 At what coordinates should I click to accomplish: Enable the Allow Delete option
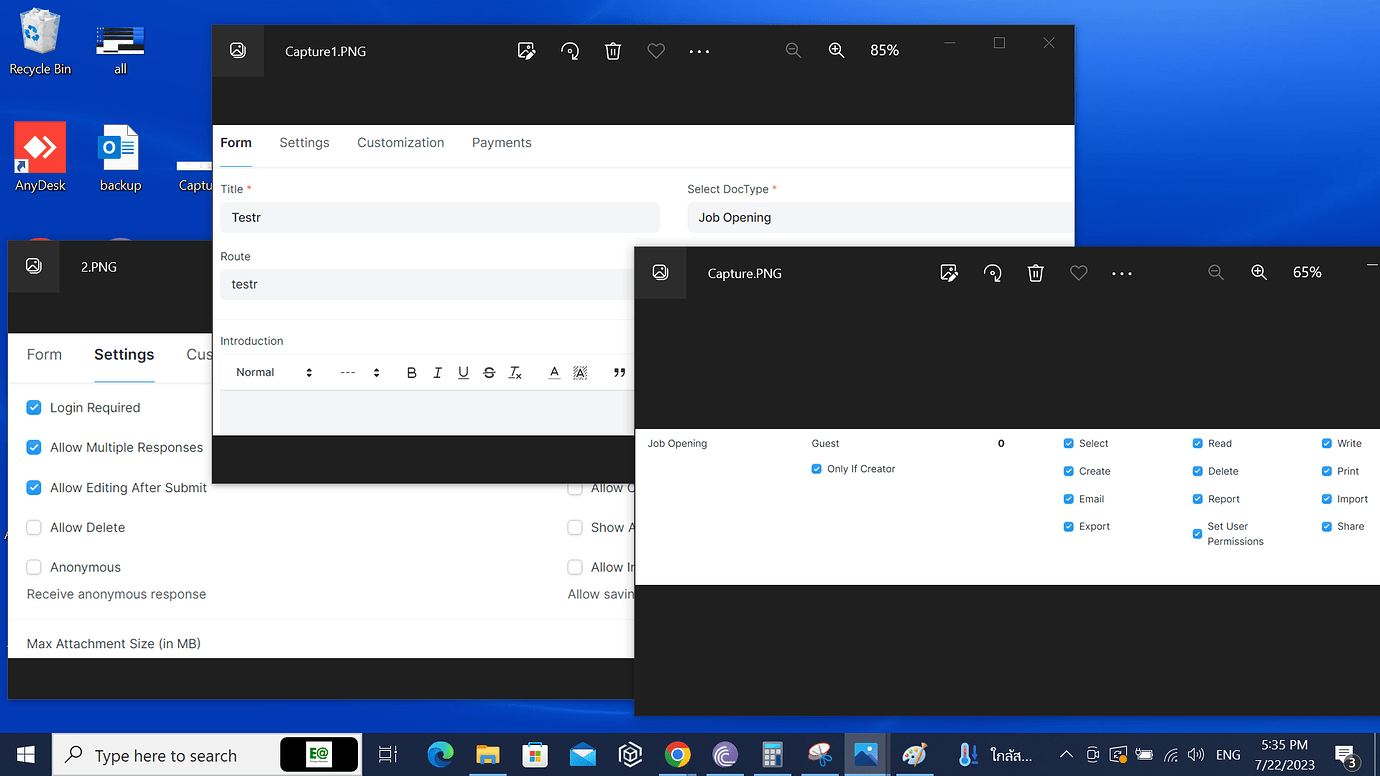click(33, 527)
